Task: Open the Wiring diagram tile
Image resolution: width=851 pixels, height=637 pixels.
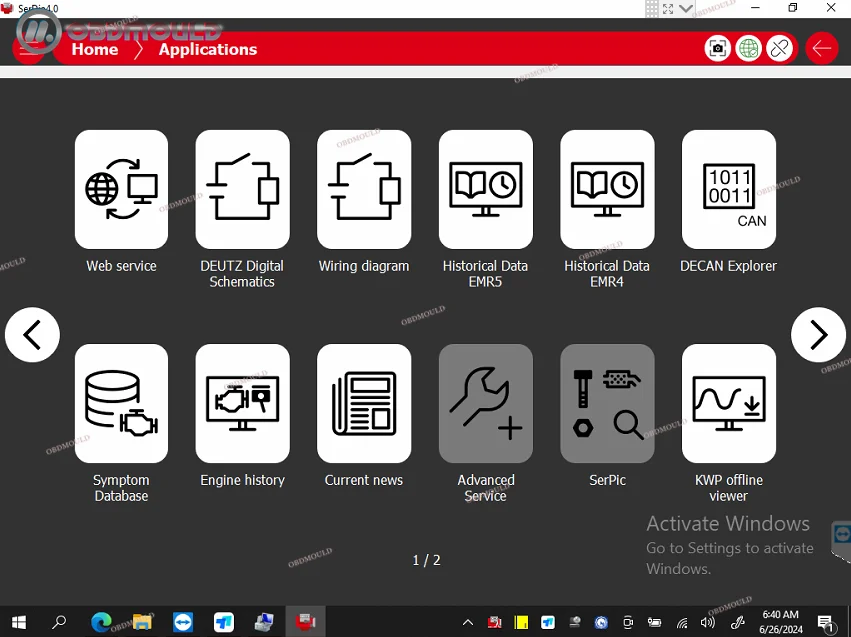Action: (x=364, y=189)
